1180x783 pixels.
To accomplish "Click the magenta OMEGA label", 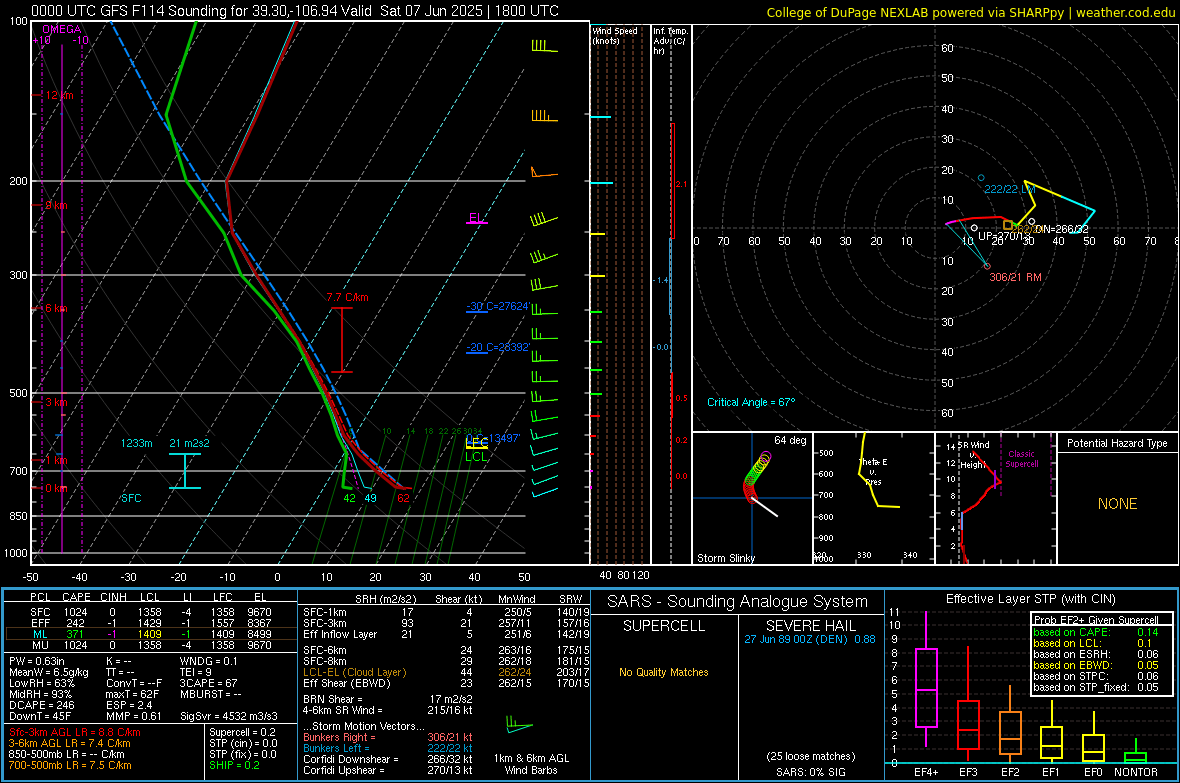I will tap(62, 29).
